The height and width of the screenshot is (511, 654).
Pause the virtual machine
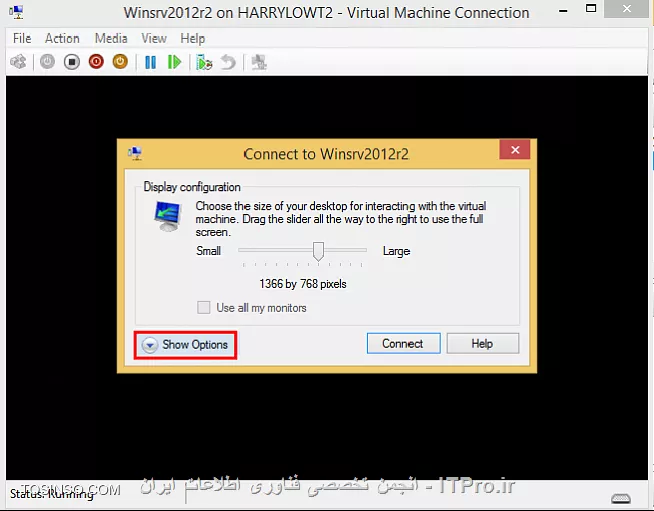point(151,63)
